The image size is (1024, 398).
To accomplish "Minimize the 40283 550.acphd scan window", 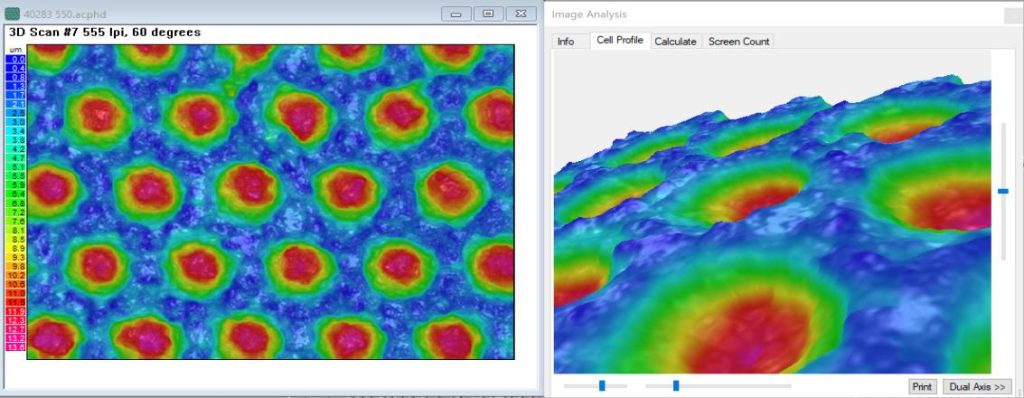I will point(456,14).
